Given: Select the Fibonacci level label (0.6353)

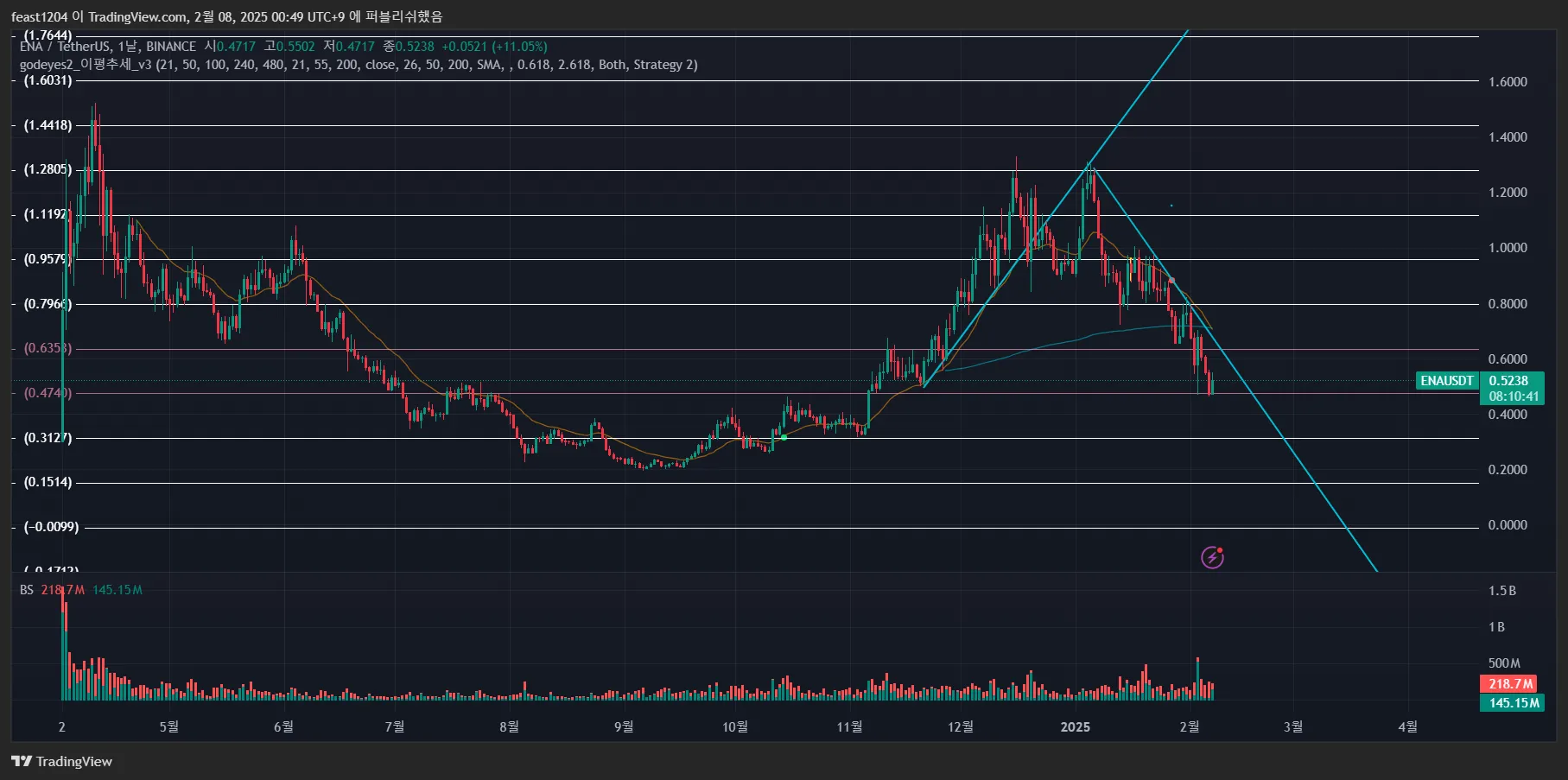Looking at the screenshot, I should coord(48,348).
